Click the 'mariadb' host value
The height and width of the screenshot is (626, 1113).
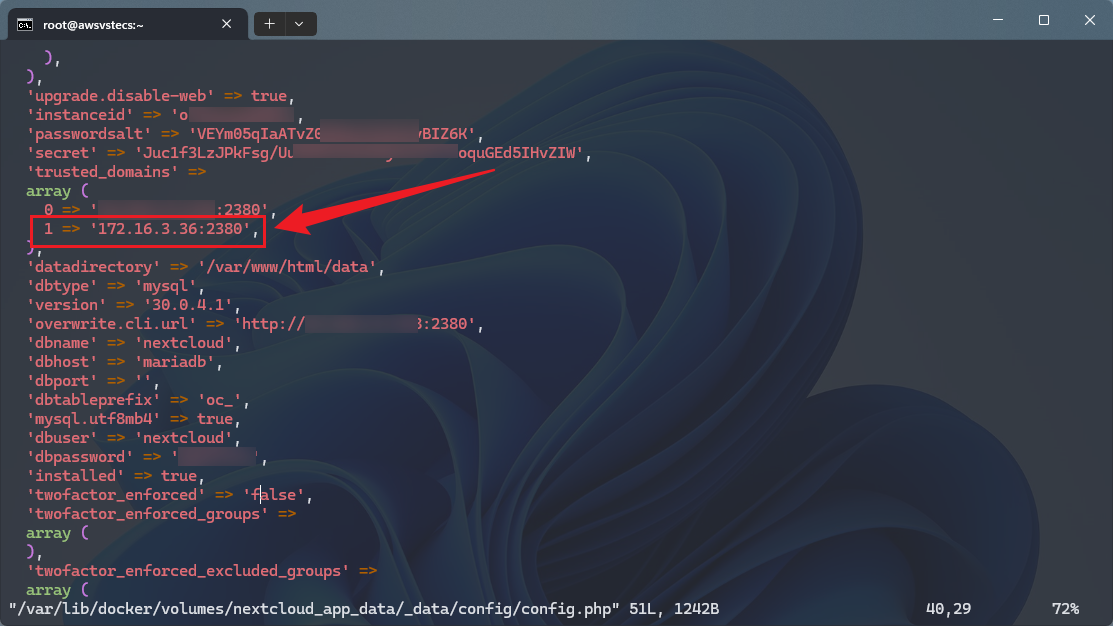point(175,362)
